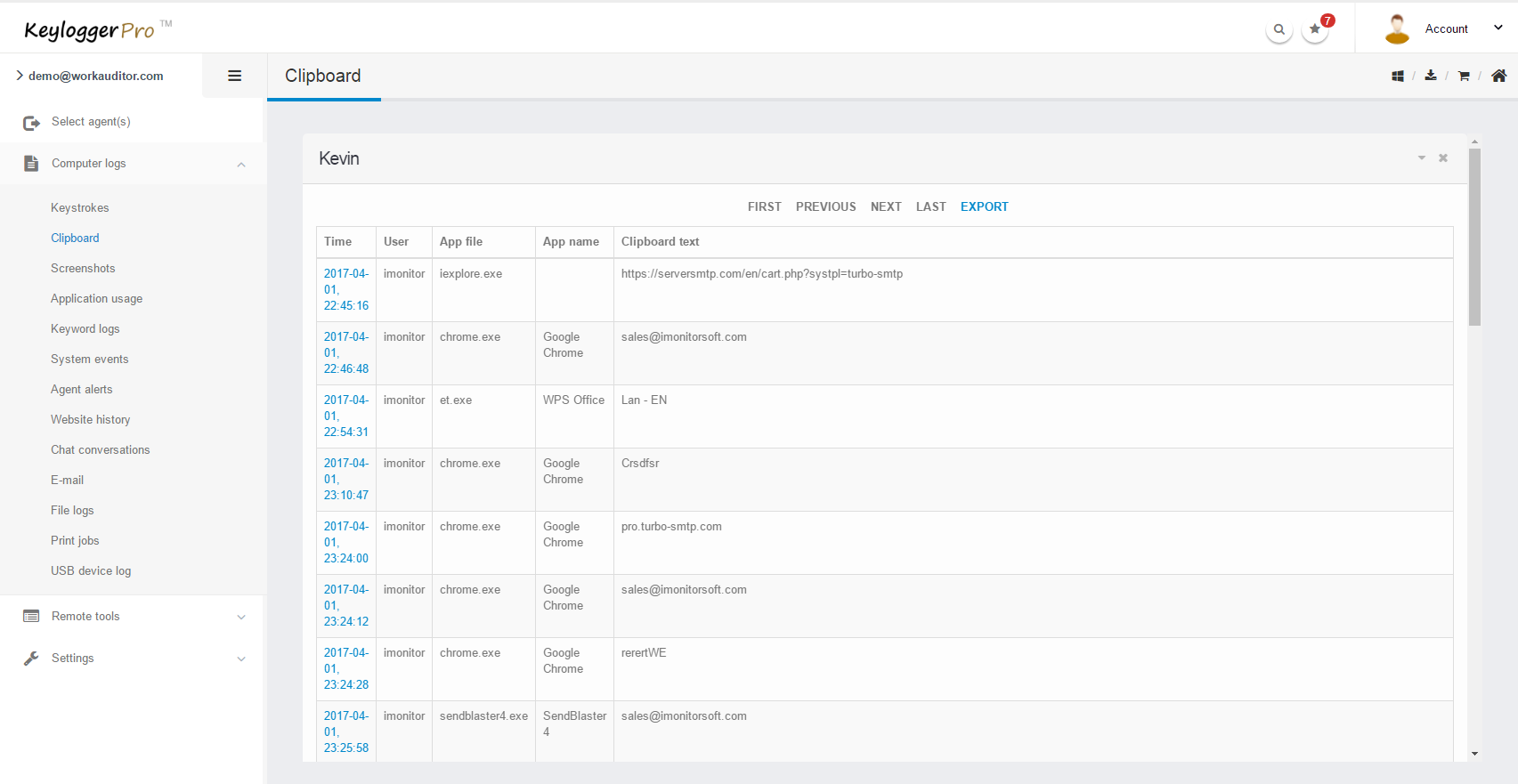The width and height of the screenshot is (1518, 784).
Task: Click the download icon in header
Action: point(1431,76)
